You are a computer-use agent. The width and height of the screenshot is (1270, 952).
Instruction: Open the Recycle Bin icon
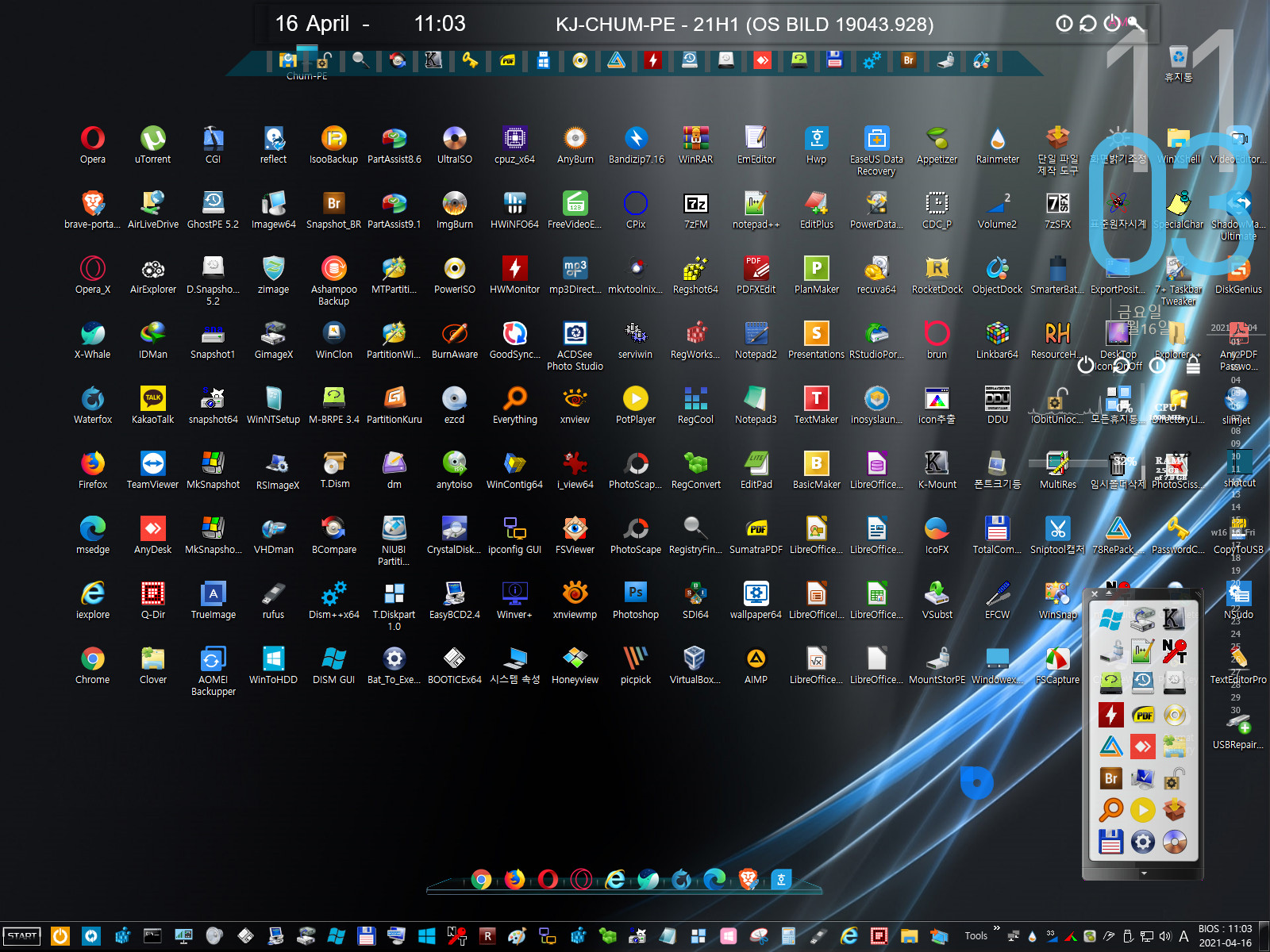pyautogui.click(x=1179, y=63)
